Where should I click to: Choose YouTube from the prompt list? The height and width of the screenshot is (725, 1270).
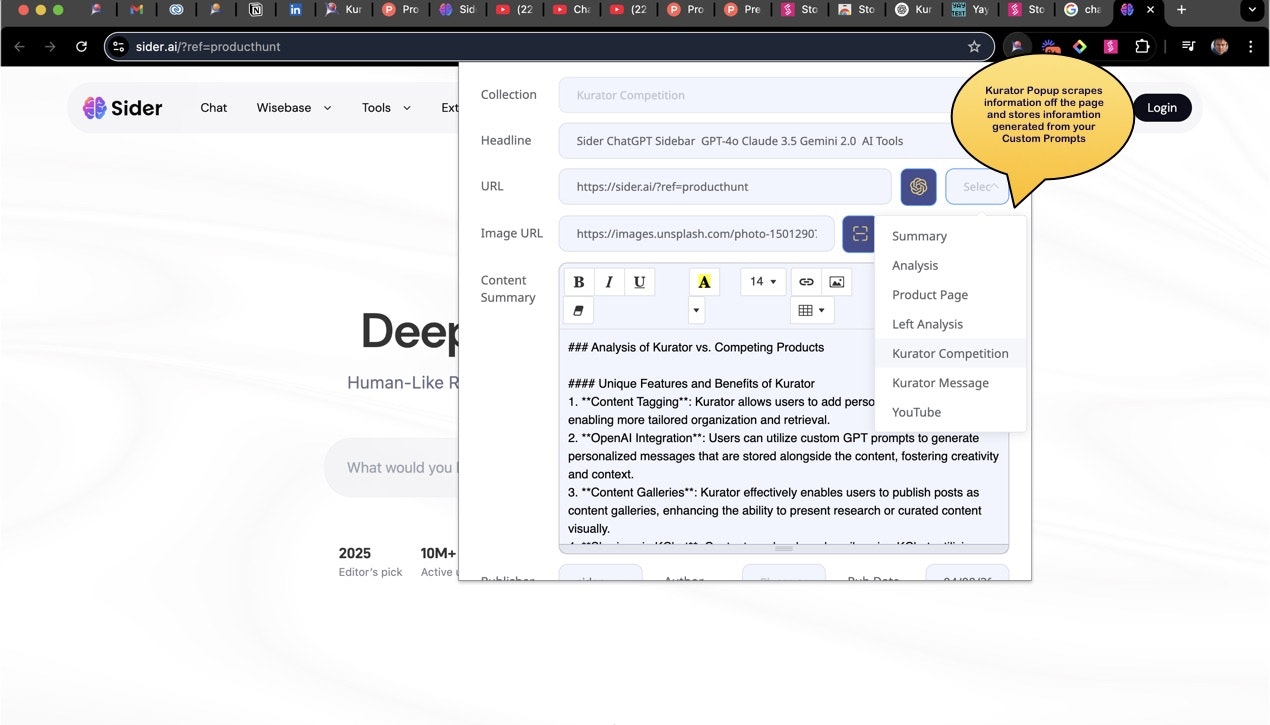pos(950,412)
